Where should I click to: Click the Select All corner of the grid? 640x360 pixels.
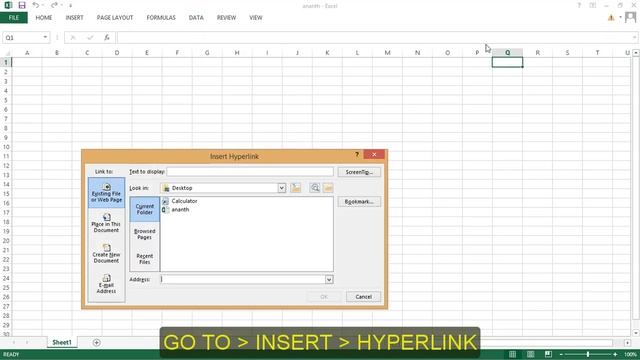6,53
